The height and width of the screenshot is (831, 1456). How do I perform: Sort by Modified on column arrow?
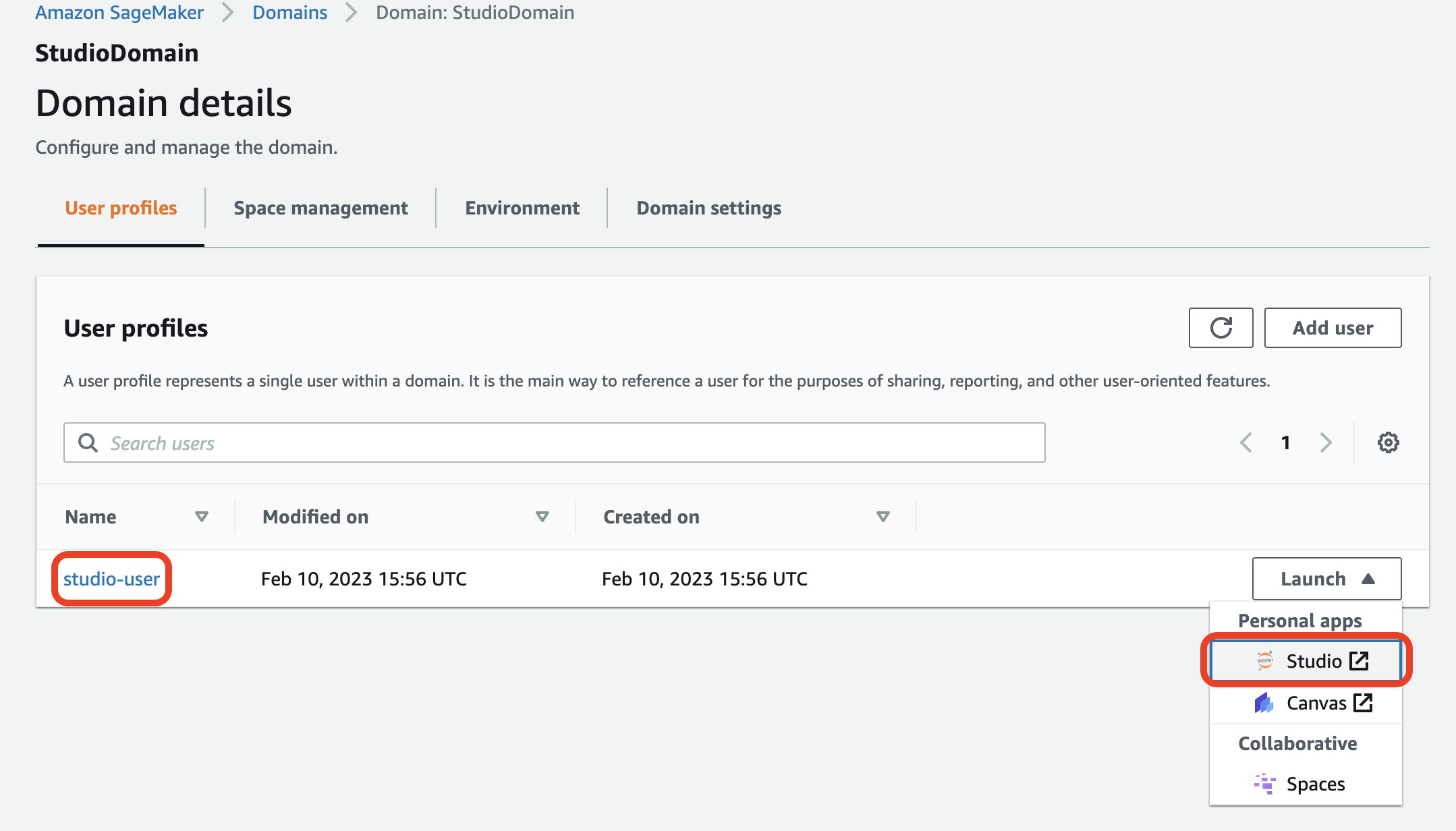542,517
